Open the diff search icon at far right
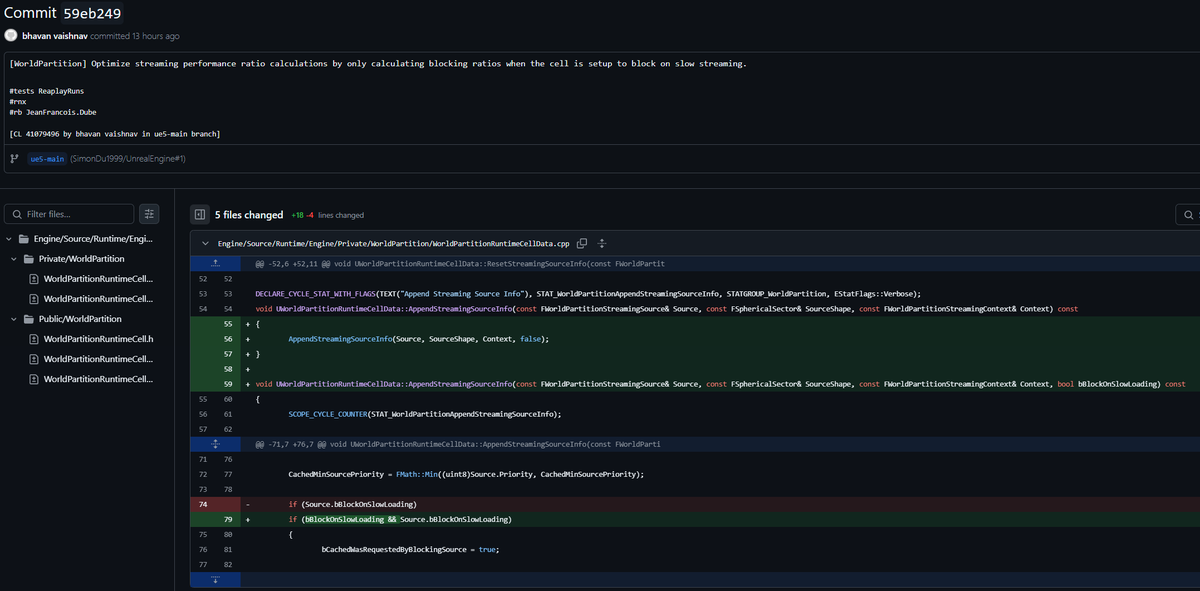 (x=1188, y=214)
